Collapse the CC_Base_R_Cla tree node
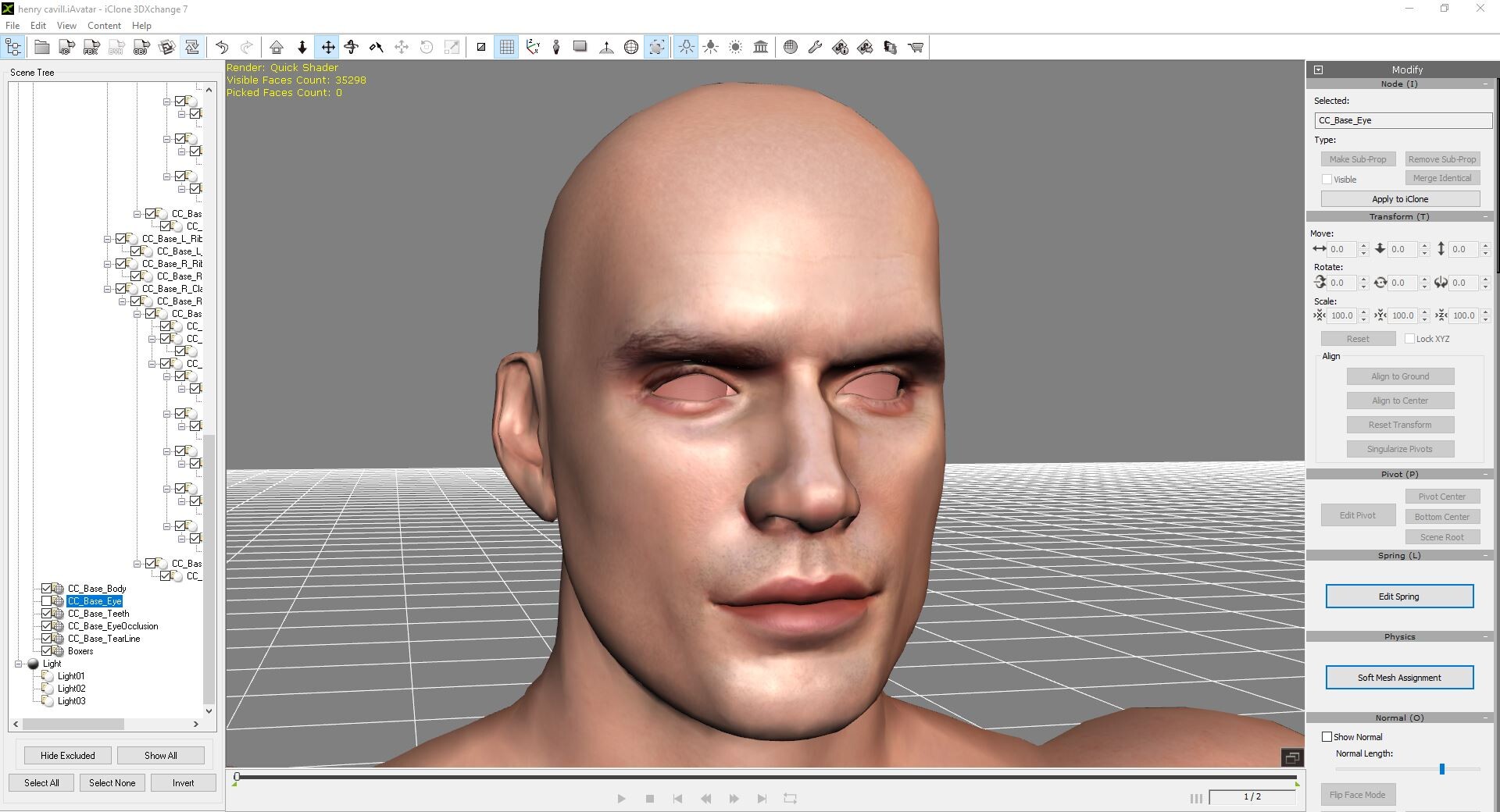Image resolution: width=1500 pixels, height=812 pixels. tap(107, 289)
